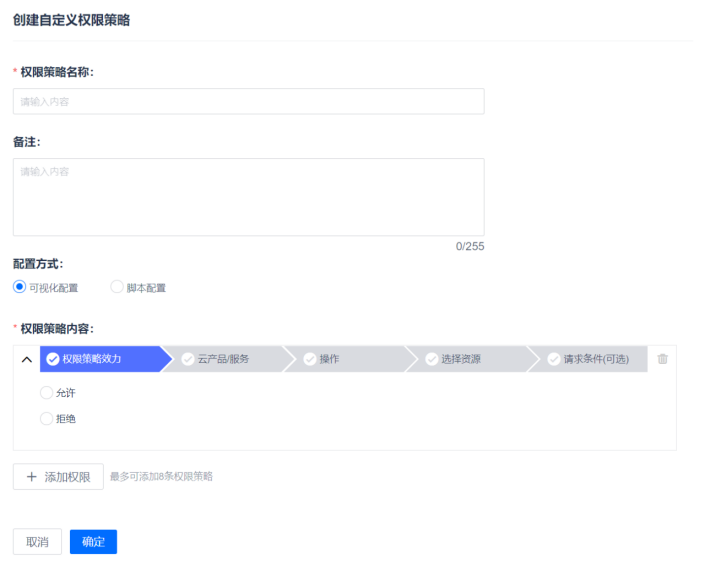705x561 pixels.
Task: Click the plus icon in 添加权限 button
Action: pyautogui.click(x=31, y=477)
